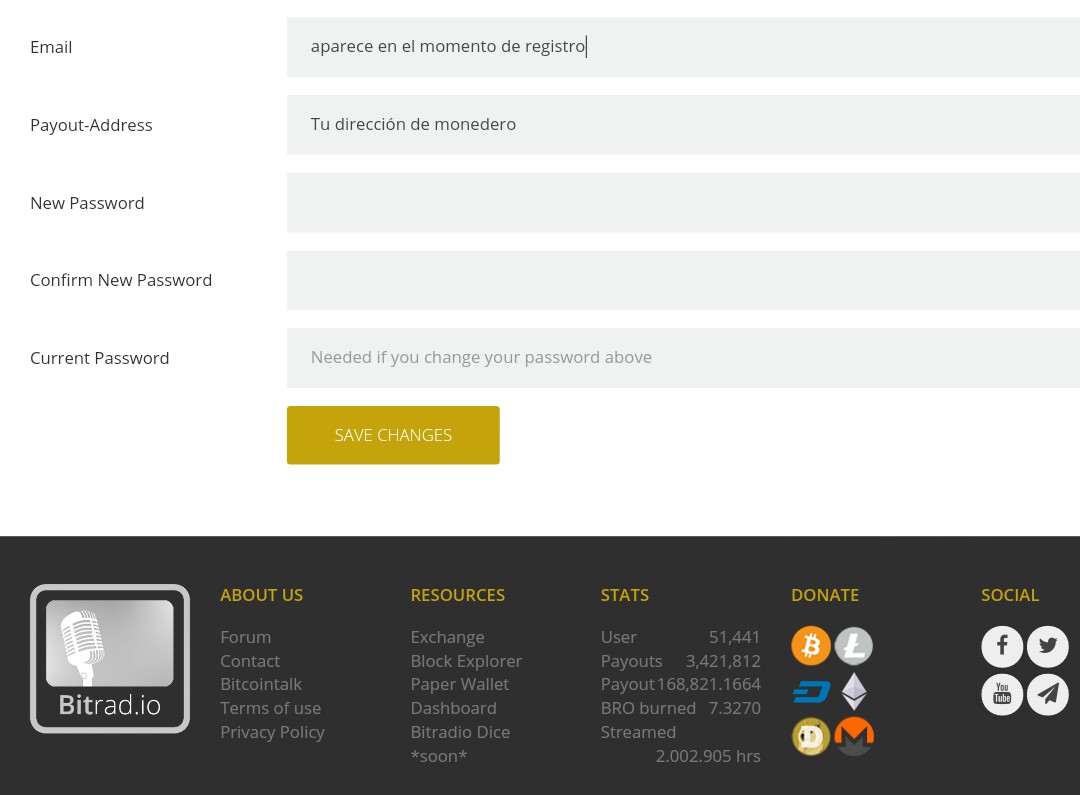The height and width of the screenshot is (795, 1080).
Task: Open the Dashboard footer link
Action: 454,708
